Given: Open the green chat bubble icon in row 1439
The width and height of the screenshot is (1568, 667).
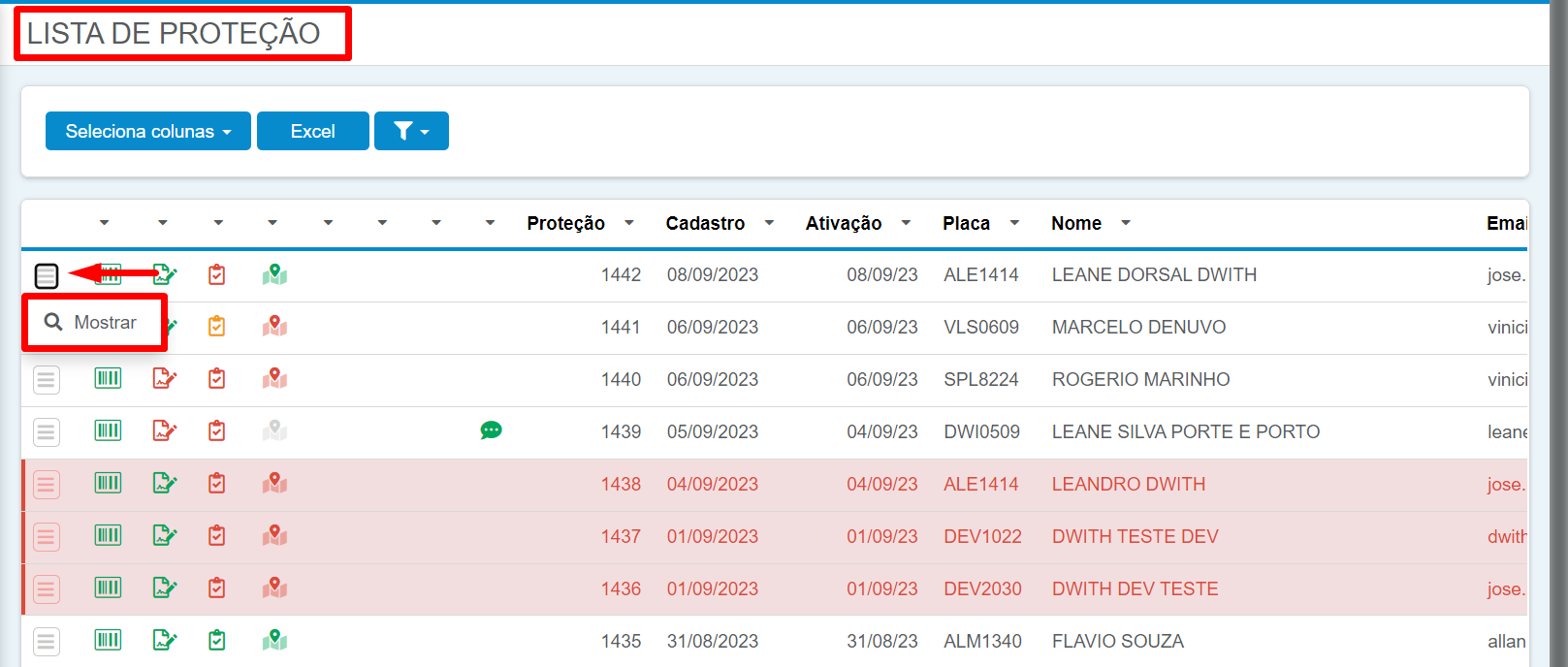Looking at the screenshot, I should 492,430.
